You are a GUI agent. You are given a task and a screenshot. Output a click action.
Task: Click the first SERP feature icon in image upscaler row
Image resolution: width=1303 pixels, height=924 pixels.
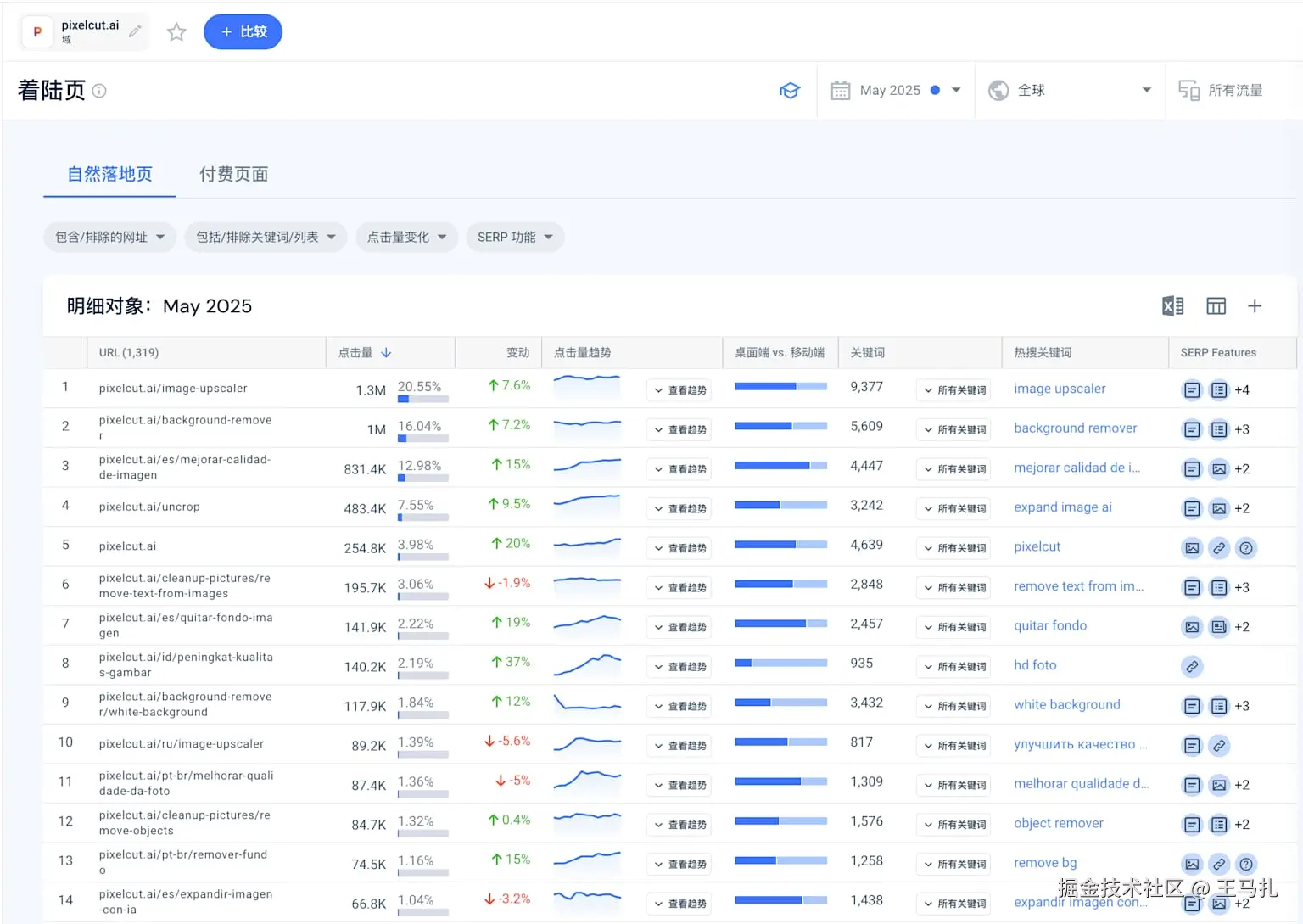pyautogui.click(x=1192, y=390)
